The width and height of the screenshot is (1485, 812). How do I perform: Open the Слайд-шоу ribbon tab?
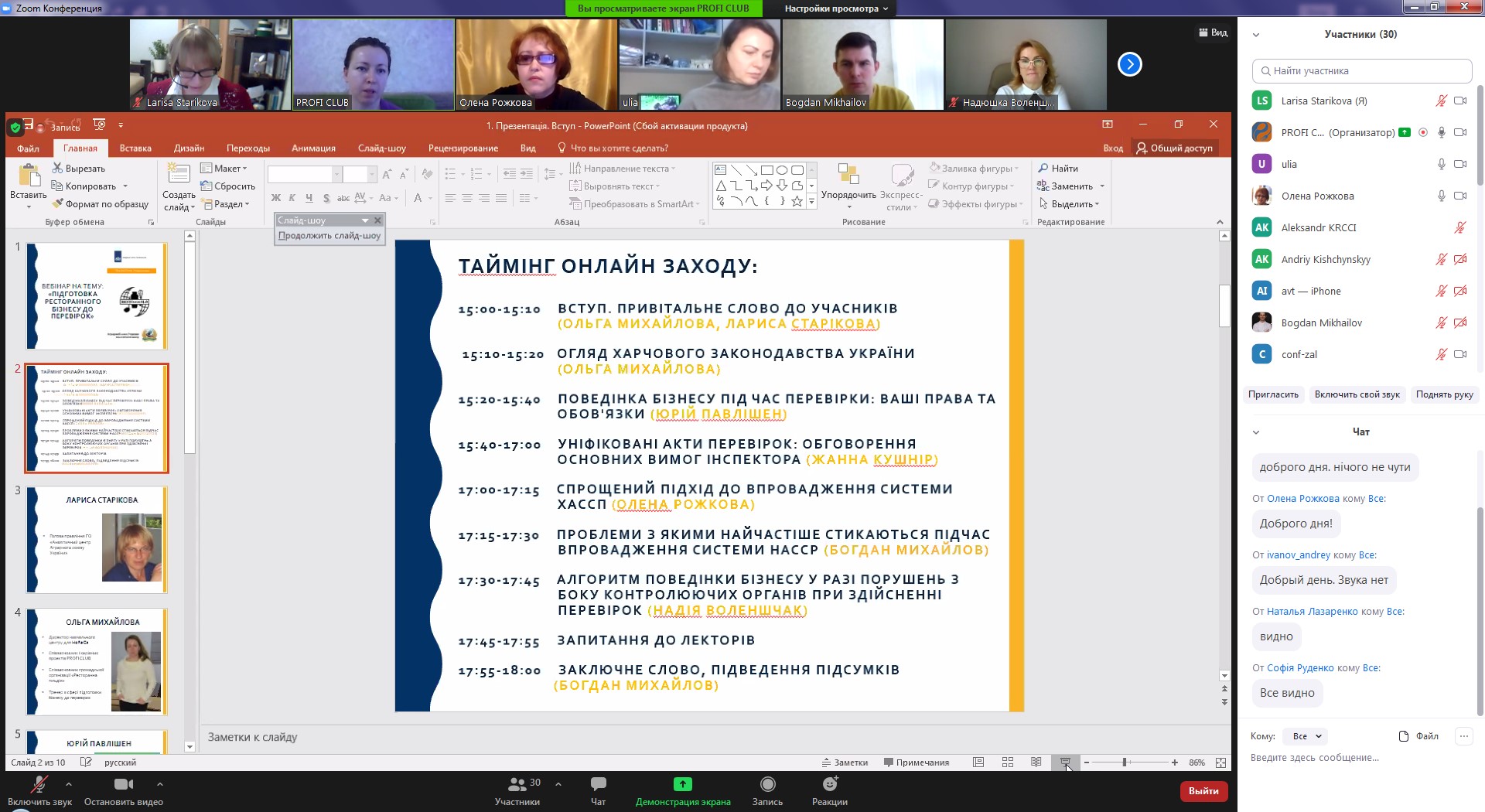click(382, 148)
